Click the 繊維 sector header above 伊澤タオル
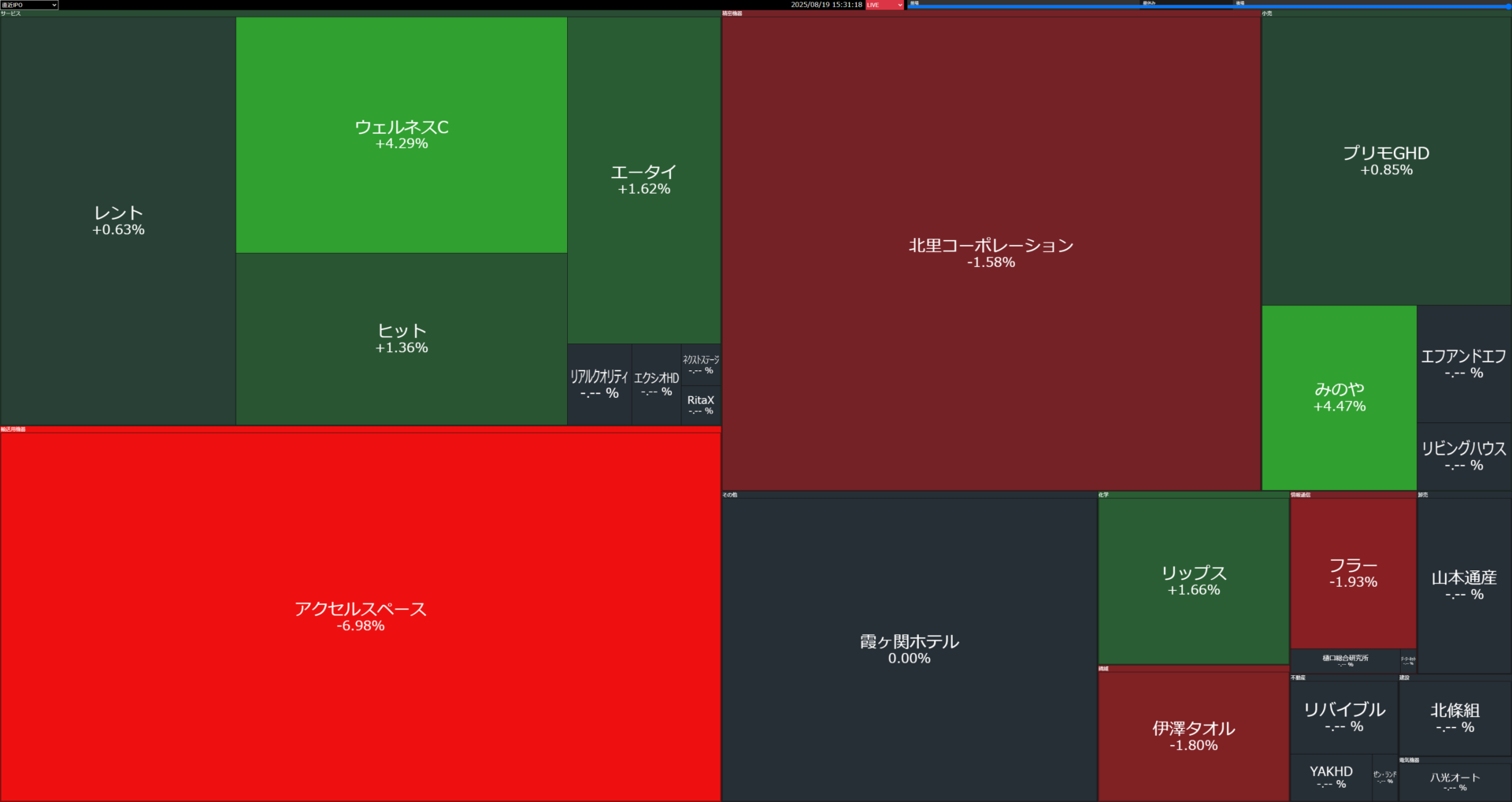This screenshot has width=1512, height=802. tap(1103, 669)
